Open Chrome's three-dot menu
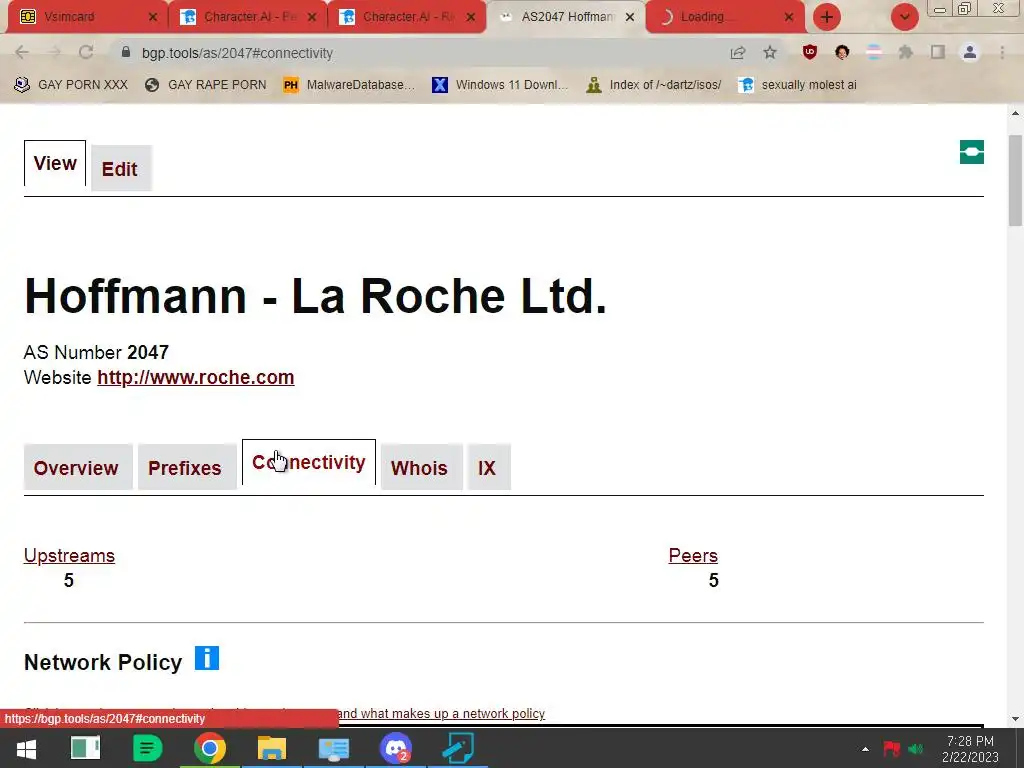Screen dimensions: 1024x768 (x=1002, y=52)
